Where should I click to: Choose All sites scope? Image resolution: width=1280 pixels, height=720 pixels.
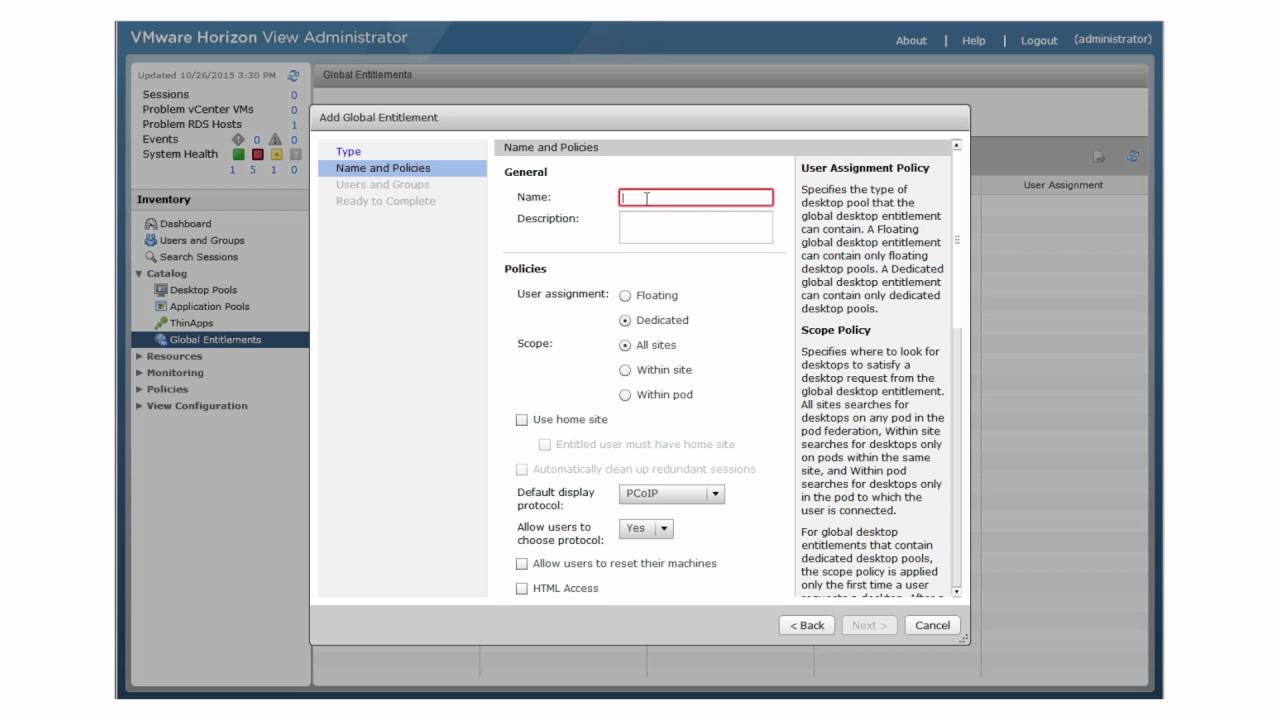626,346
